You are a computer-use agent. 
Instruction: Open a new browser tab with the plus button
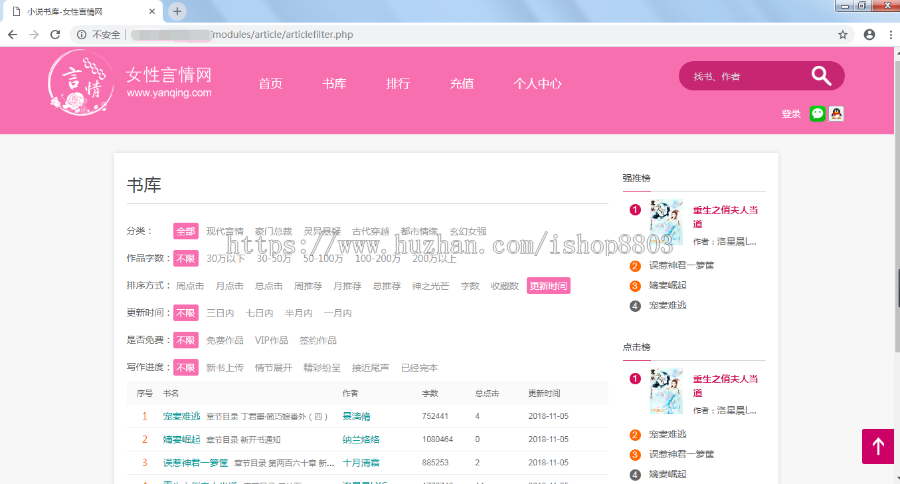coord(177,11)
